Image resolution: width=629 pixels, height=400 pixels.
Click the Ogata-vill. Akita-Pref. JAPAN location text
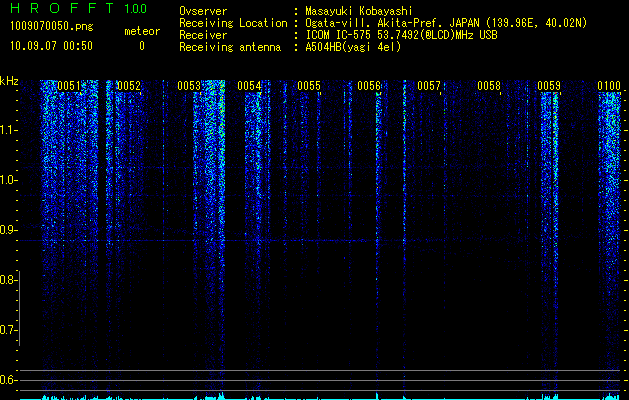[x=445, y=23]
